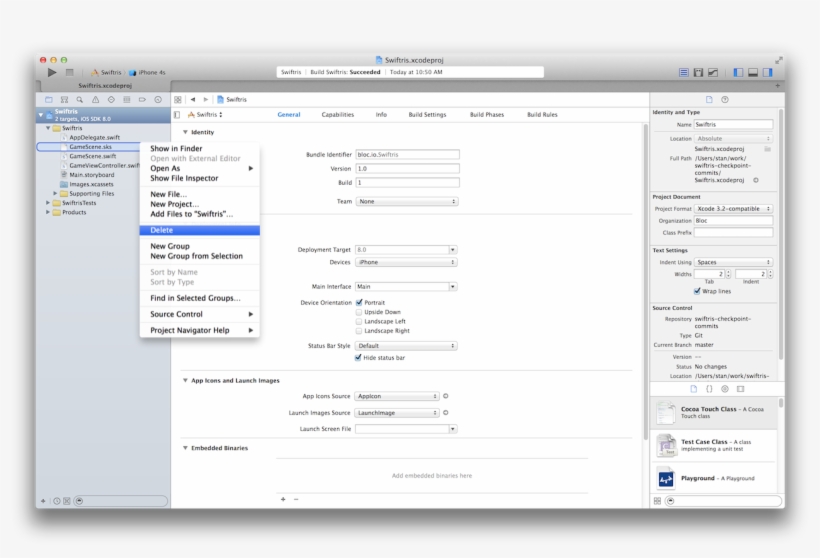
Task: Open File Template library icon
Action: click(x=693, y=389)
